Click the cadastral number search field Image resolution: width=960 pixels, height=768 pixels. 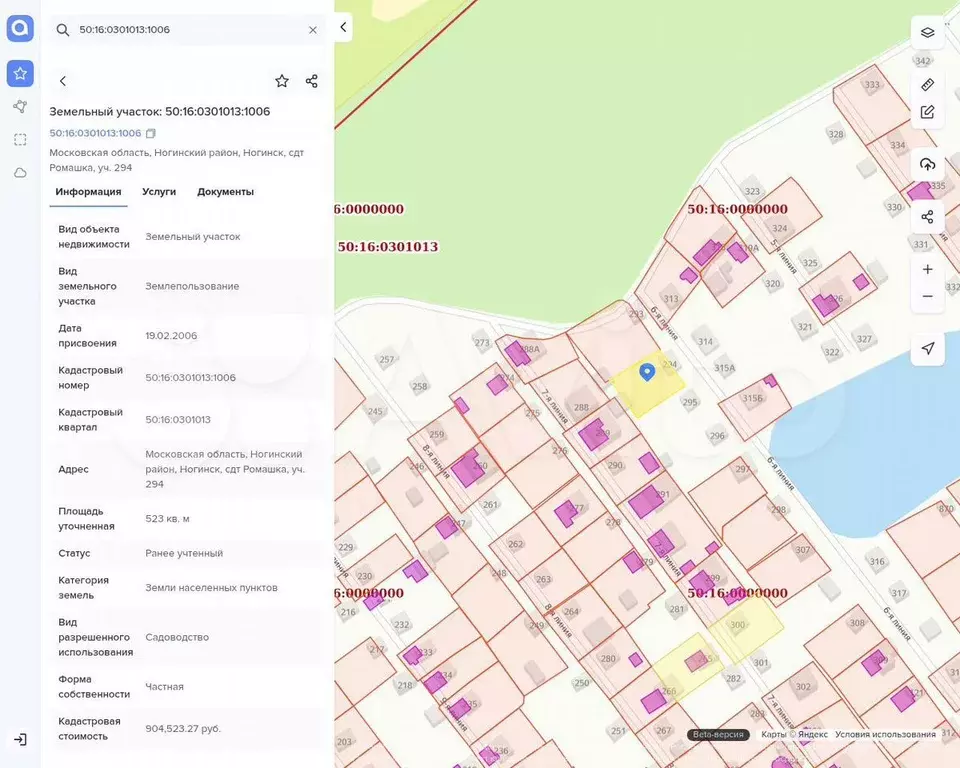point(187,29)
